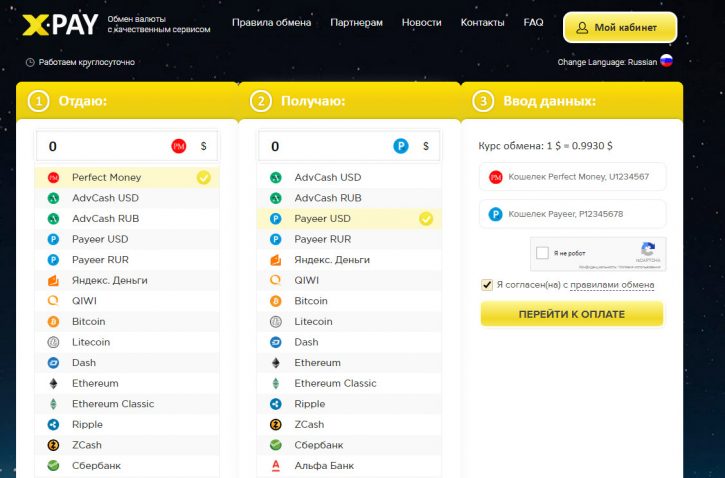Select "Сбербанк" in receive list
The width and height of the screenshot is (725, 478).
[x=349, y=445]
